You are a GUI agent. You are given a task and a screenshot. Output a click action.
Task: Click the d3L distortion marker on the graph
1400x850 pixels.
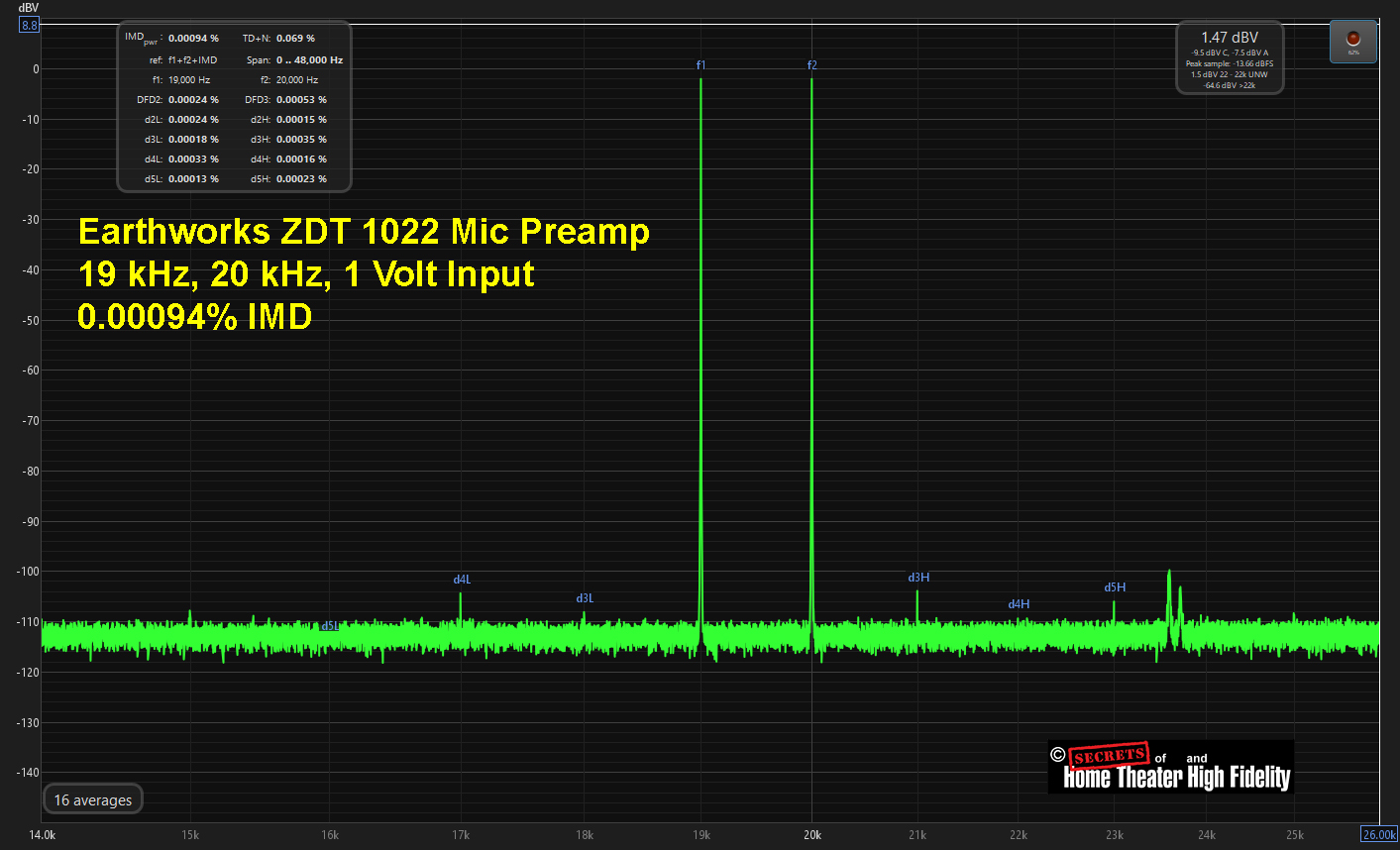[585, 598]
